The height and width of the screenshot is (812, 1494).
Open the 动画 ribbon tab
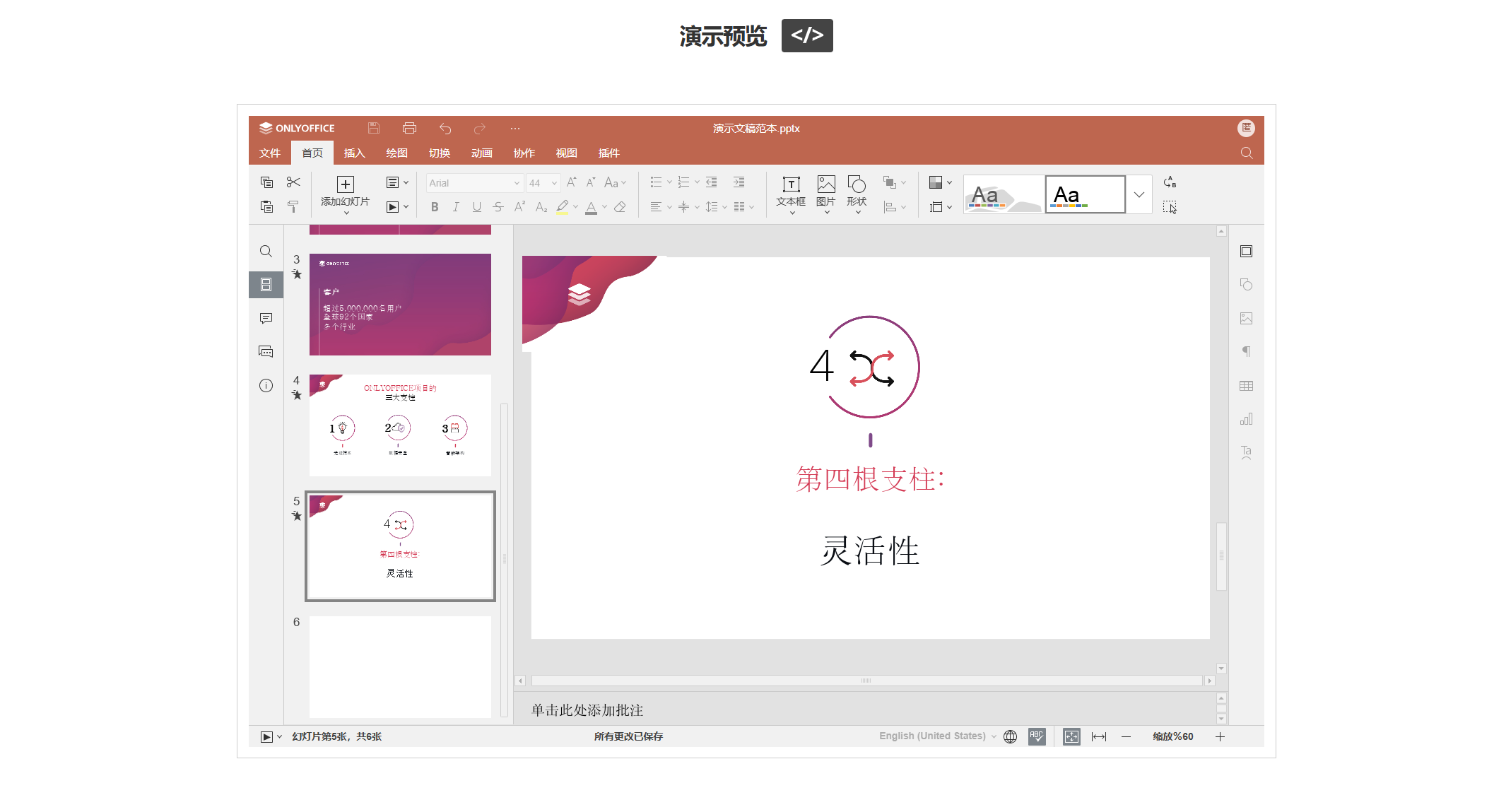click(x=481, y=153)
